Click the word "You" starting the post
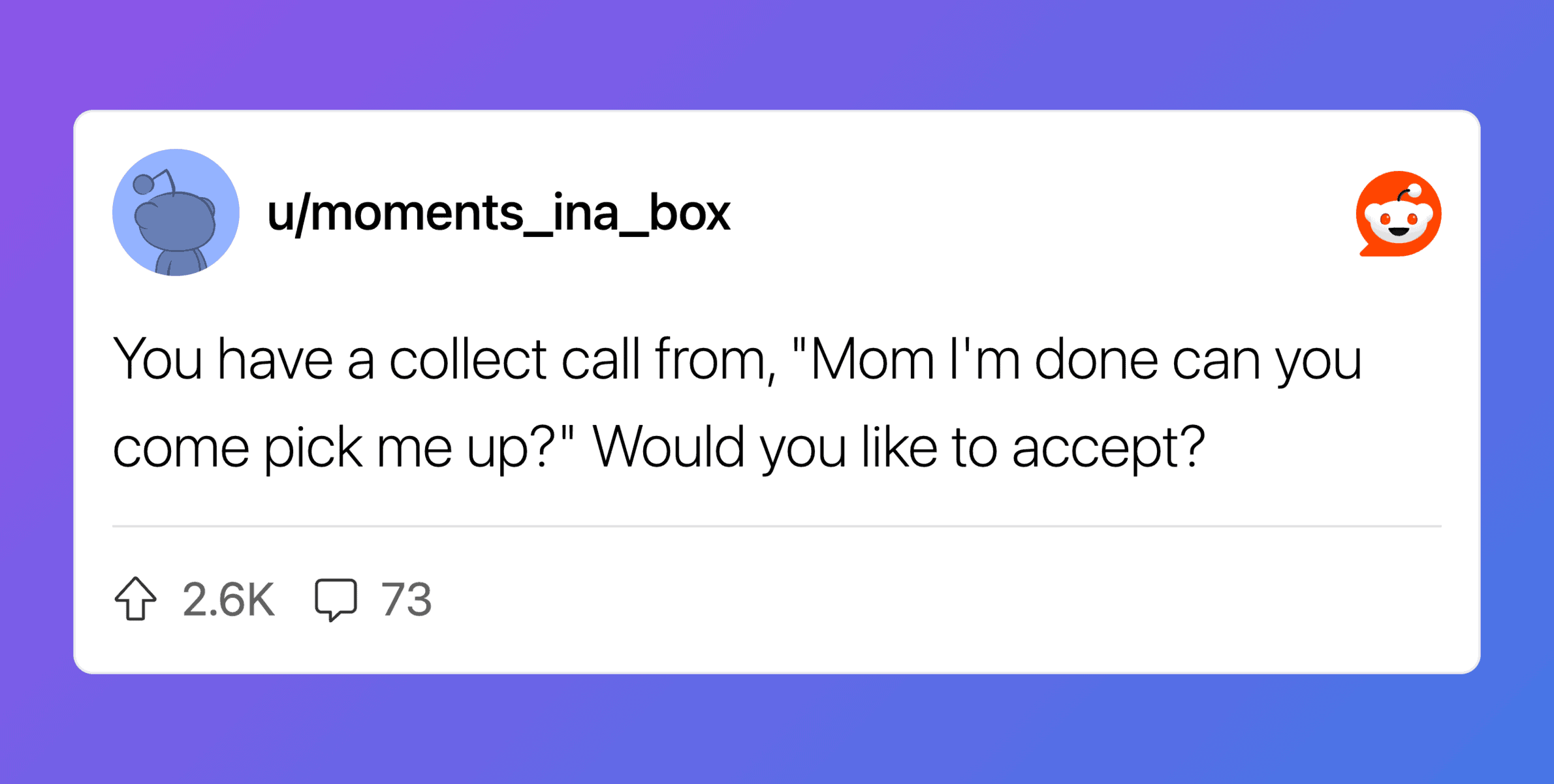1554x784 pixels. (x=157, y=359)
